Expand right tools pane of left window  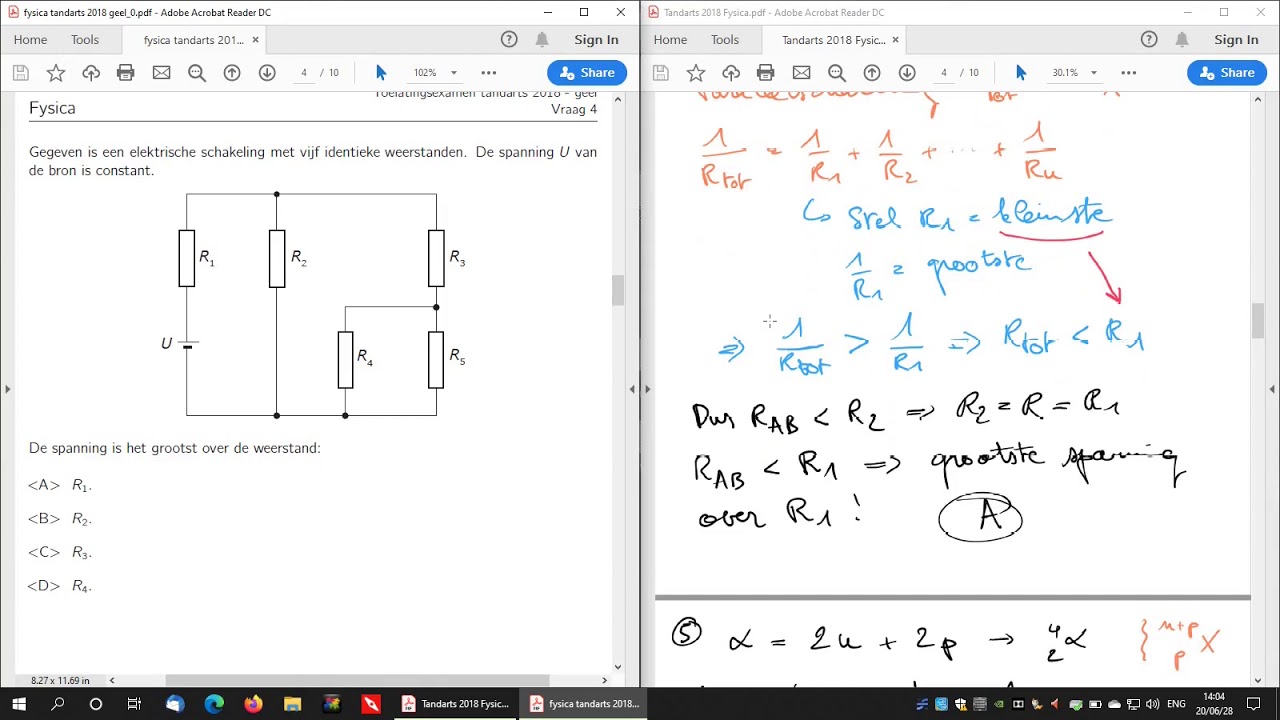click(632, 389)
